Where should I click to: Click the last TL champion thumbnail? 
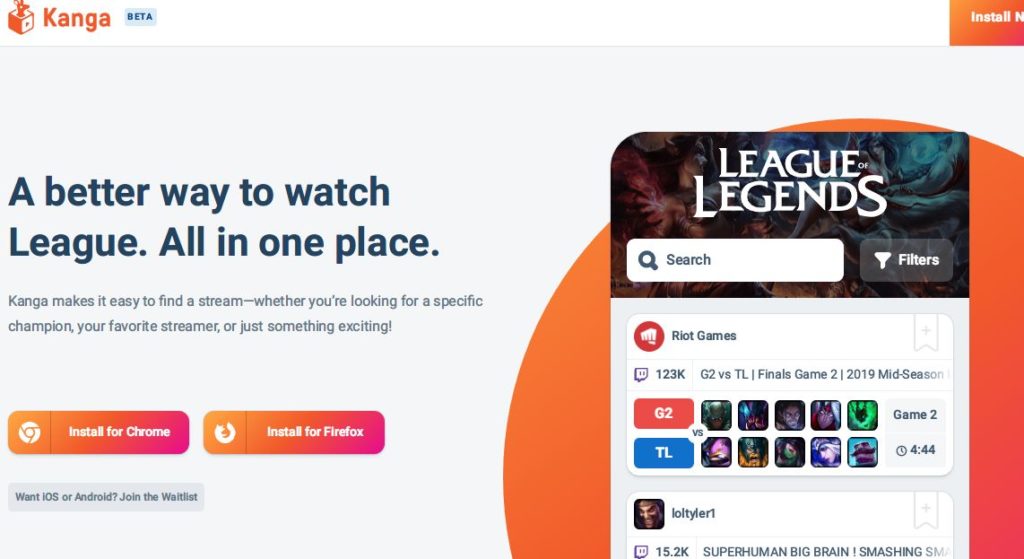[863, 453]
